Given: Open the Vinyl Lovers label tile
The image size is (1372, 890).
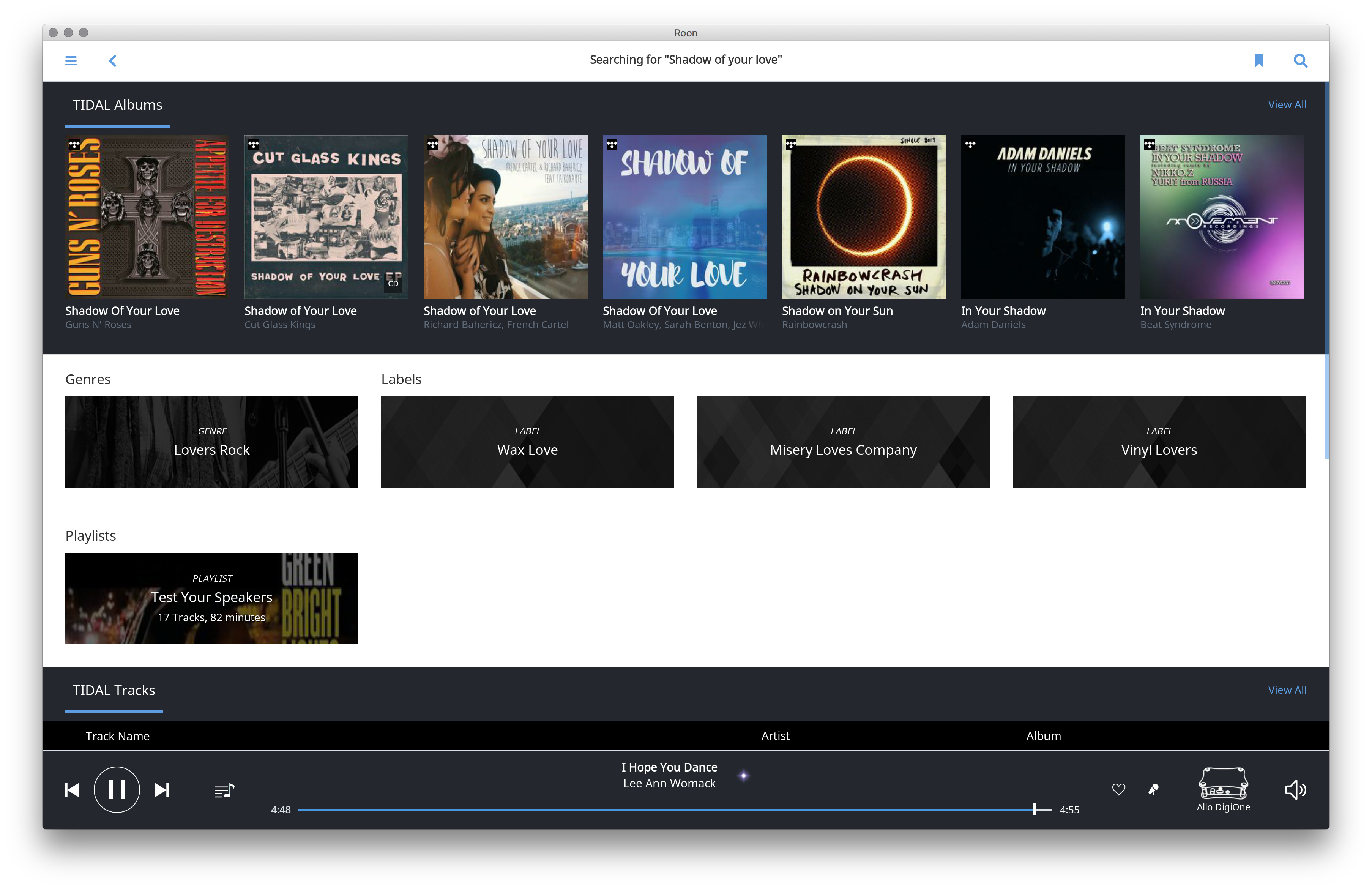Looking at the screenshot, I should pyautogui.click(x=1159, y=442).
